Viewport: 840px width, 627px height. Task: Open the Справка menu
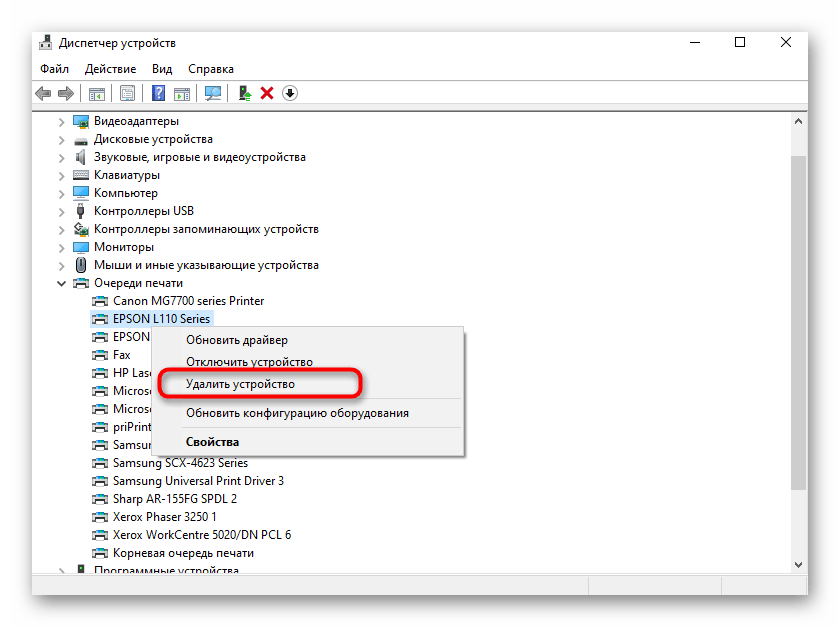pyautogui.click(x=210, y=69)
